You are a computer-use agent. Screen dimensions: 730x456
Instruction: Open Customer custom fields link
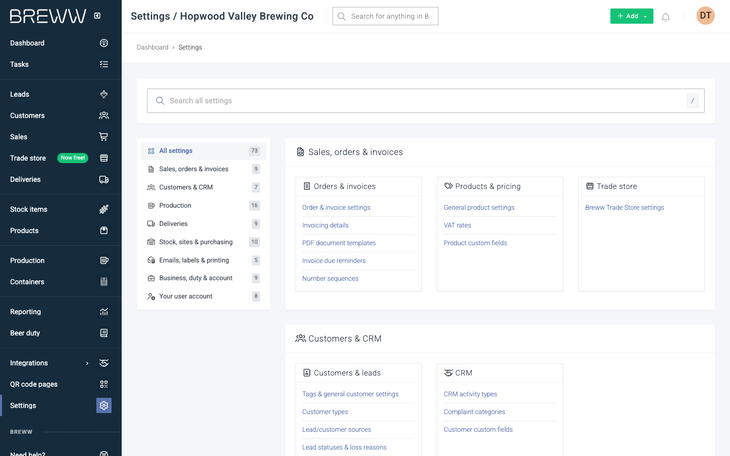[478, 429]
